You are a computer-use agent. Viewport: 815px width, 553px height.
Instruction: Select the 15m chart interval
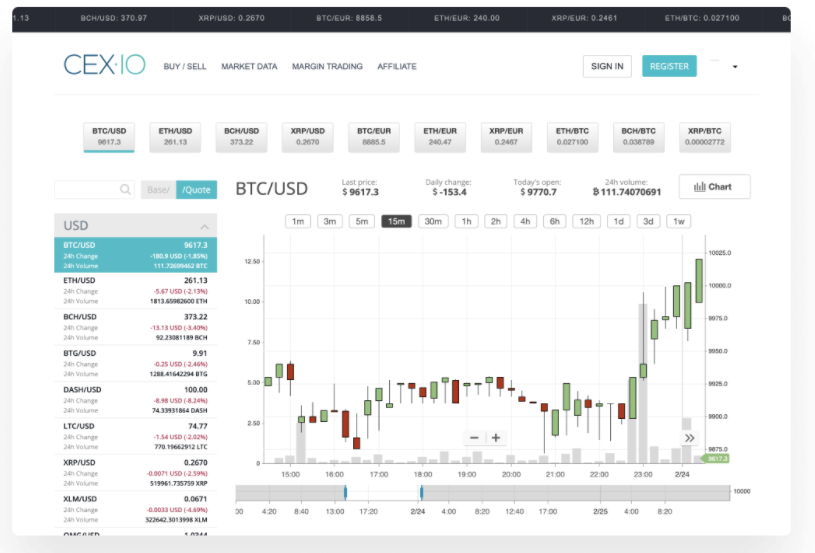[396, 221]
